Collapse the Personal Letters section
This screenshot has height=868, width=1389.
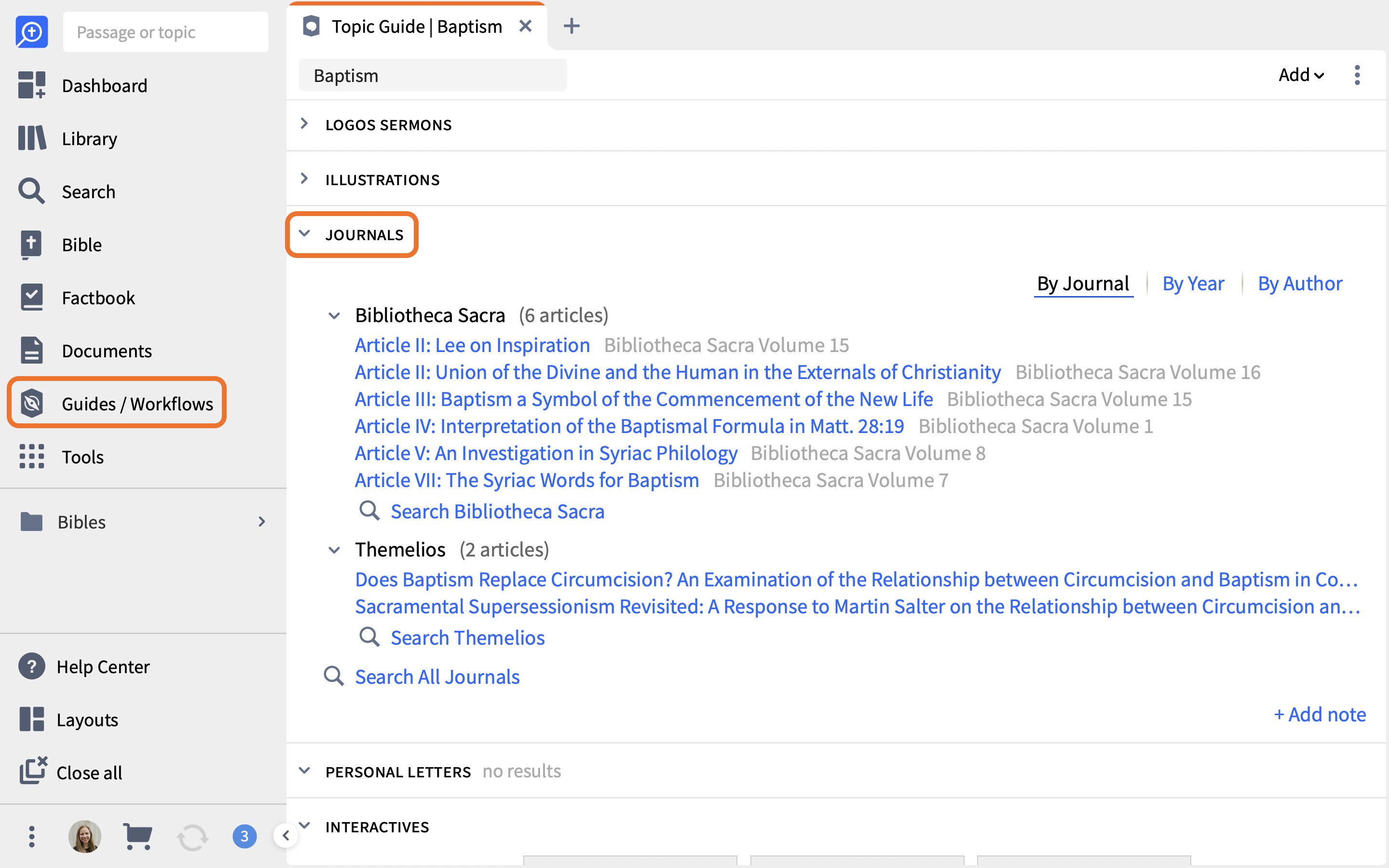[304, 771]
